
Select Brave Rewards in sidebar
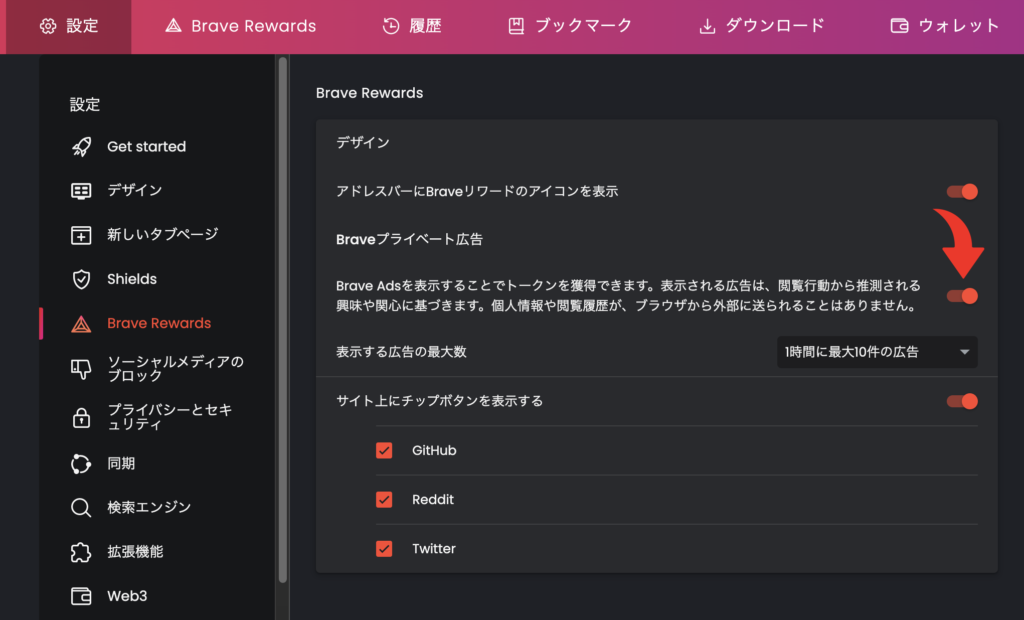pyautogui.click(x=159, y=323)
